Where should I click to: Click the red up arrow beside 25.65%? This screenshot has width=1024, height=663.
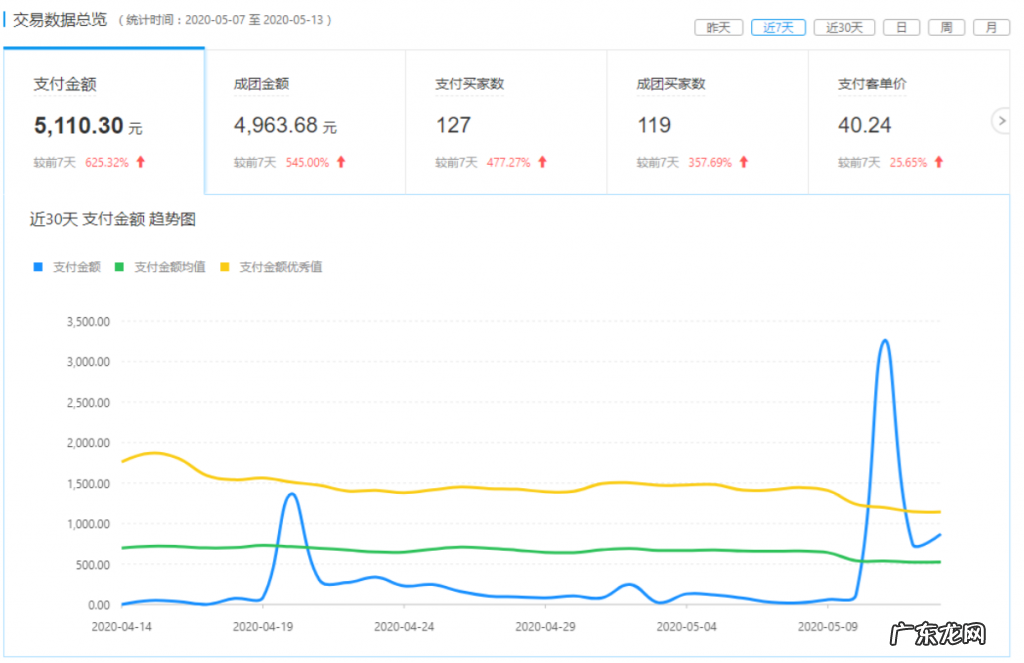939,162
